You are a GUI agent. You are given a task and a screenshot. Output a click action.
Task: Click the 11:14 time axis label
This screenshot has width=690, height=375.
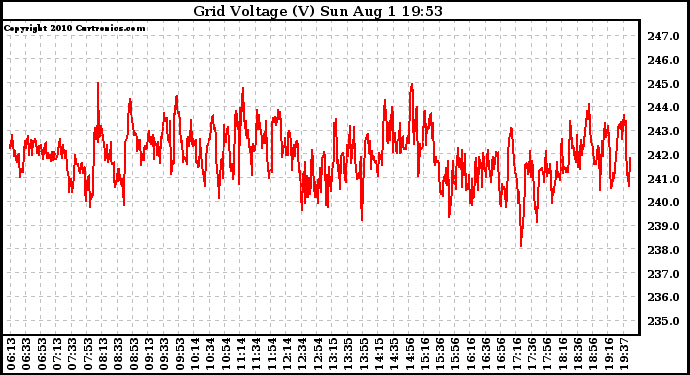click(x=241, y=354)
